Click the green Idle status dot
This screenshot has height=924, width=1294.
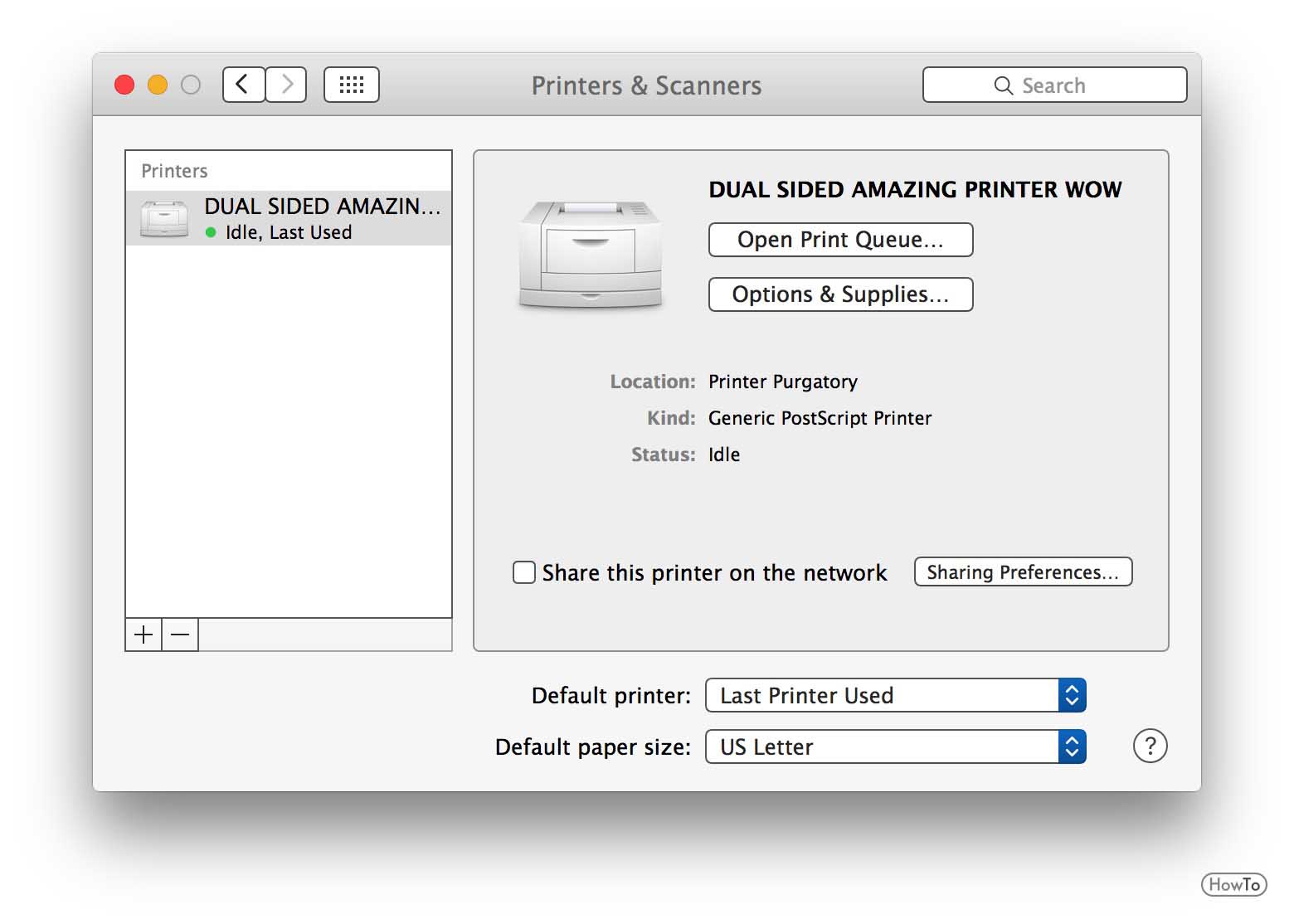tap(211, 232)
